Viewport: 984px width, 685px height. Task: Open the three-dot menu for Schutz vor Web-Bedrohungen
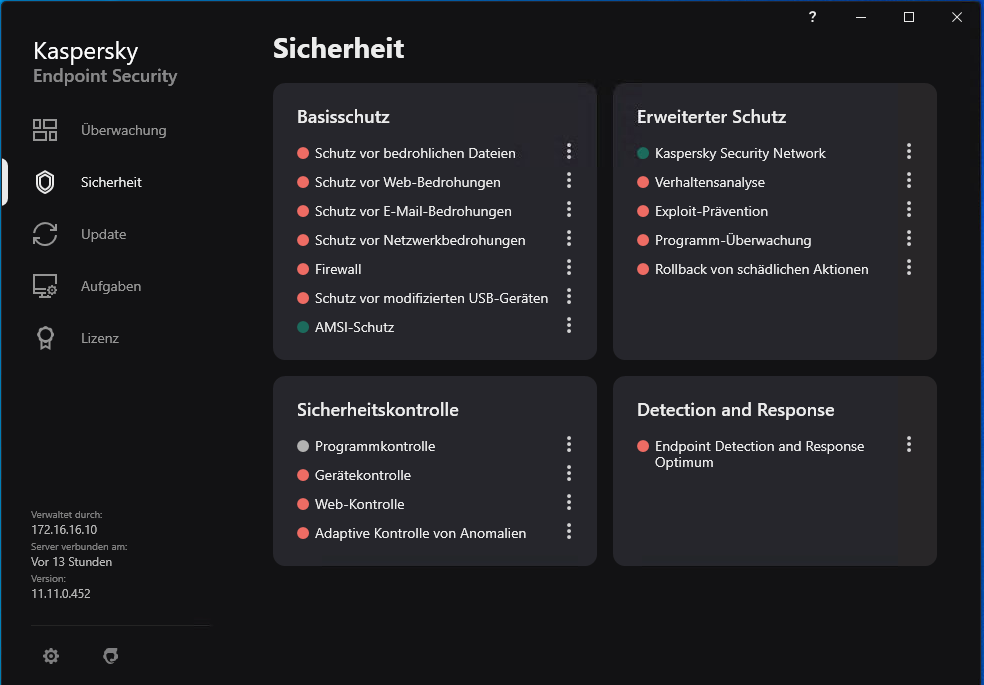(x=569, y=180)
